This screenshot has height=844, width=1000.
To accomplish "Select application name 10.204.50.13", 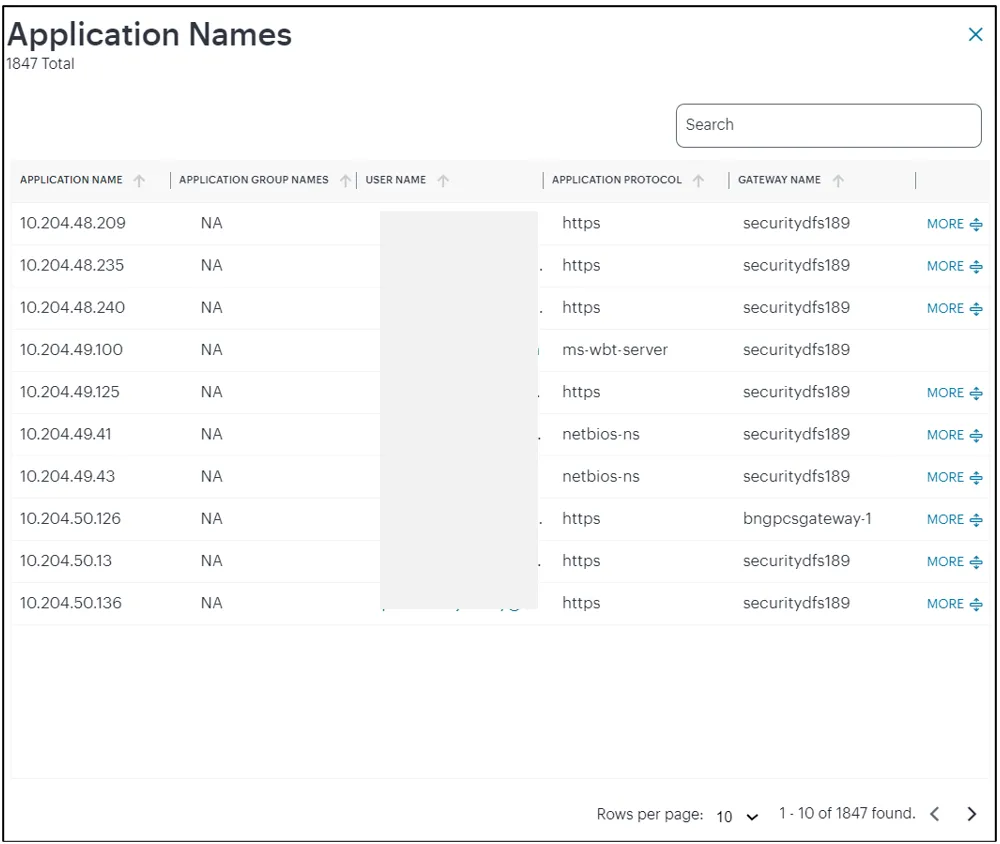I will pos(66,561).
